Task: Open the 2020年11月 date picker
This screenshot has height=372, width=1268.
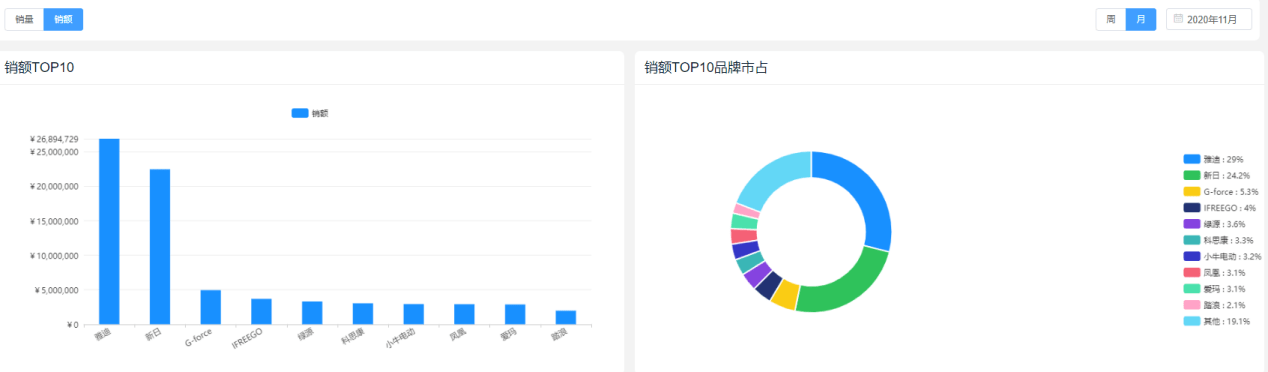Action: [1209, 19]
